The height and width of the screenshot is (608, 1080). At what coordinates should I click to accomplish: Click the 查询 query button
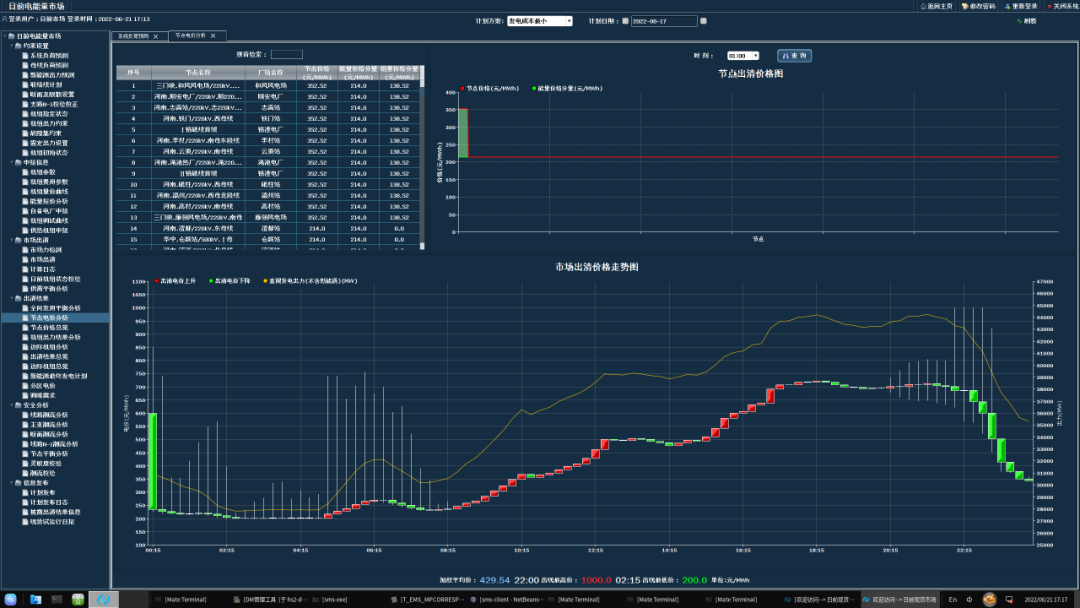pos(794,56)
